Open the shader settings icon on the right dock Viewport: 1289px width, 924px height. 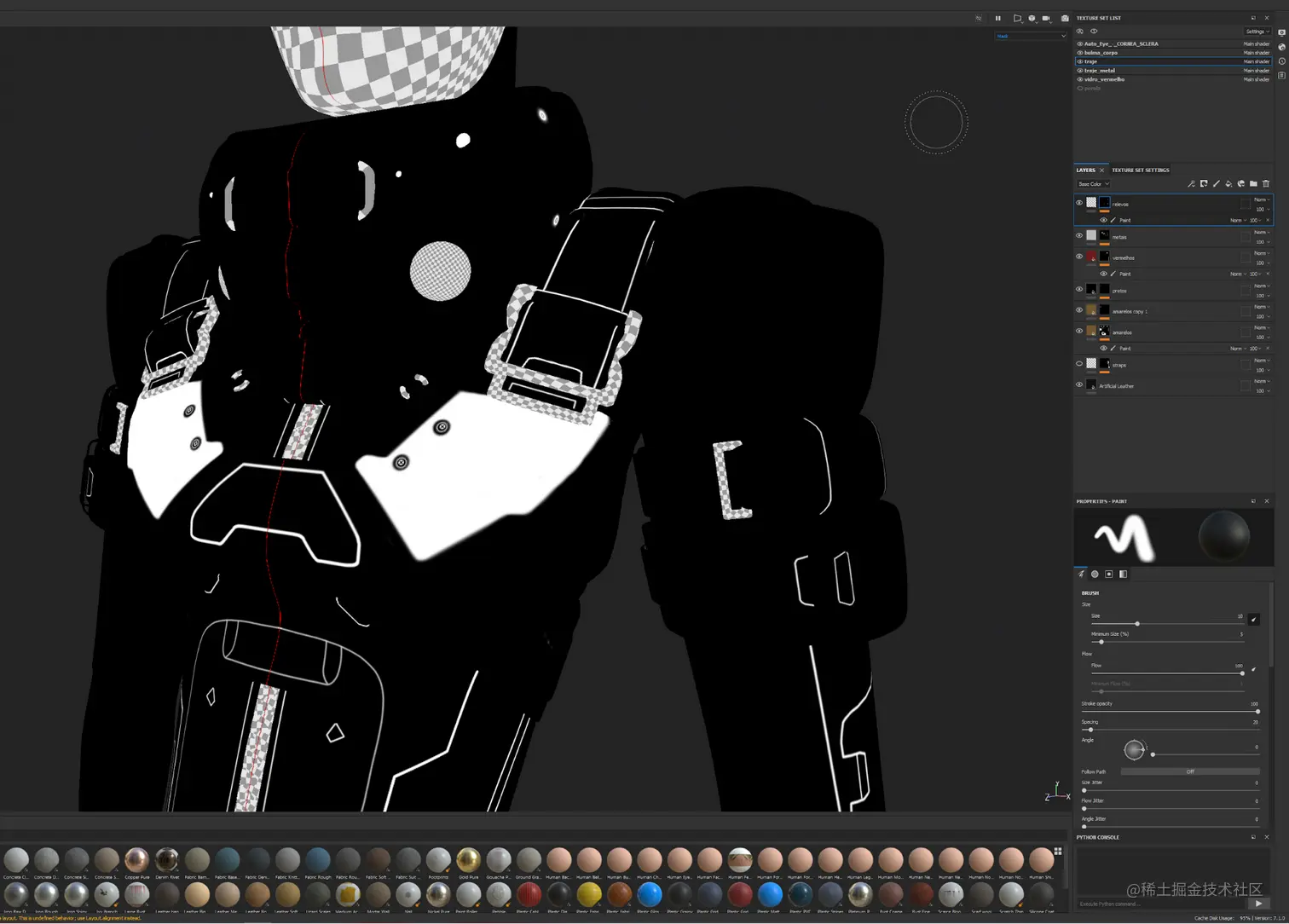click(1281, 47)
